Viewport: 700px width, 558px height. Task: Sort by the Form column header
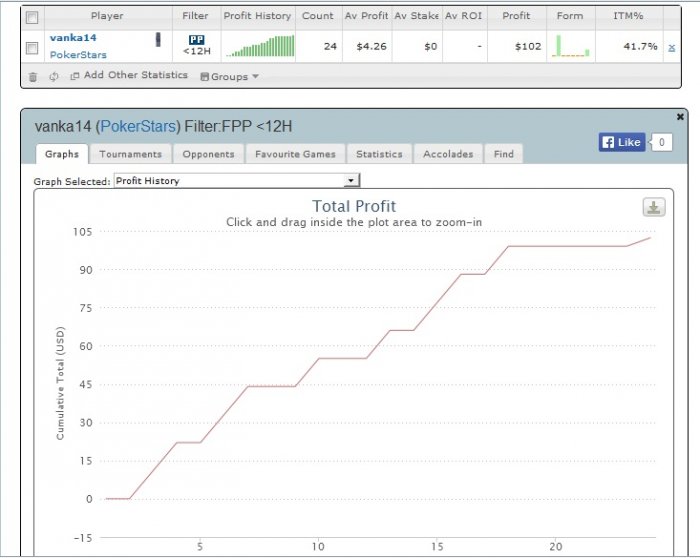[x=570, y=16]
